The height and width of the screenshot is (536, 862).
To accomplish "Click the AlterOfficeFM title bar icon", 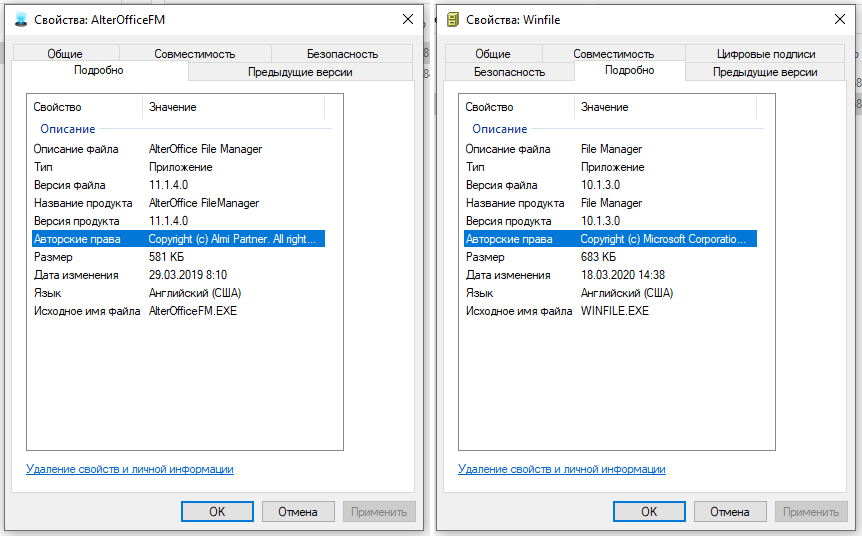I will (x=21, y=19).
